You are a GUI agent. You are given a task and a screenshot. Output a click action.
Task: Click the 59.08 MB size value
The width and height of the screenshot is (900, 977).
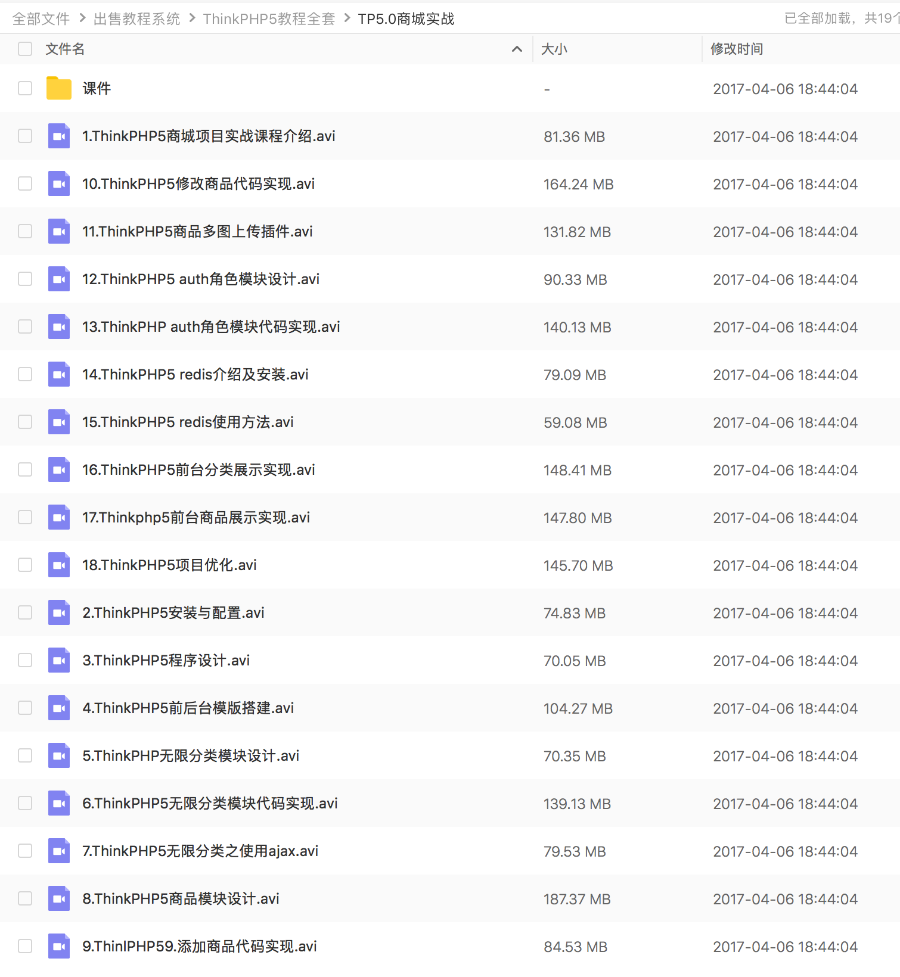(575, 422)
